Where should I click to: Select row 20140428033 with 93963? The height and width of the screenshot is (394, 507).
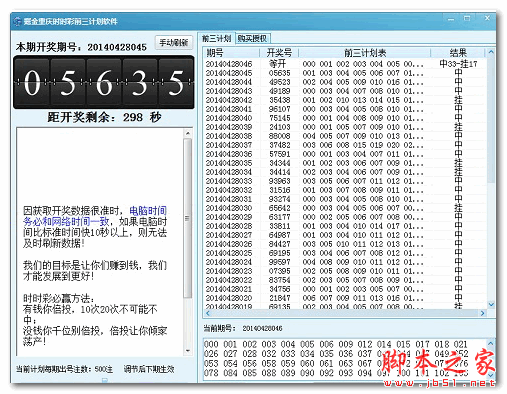pyautogui.click(x=345, y=181)
